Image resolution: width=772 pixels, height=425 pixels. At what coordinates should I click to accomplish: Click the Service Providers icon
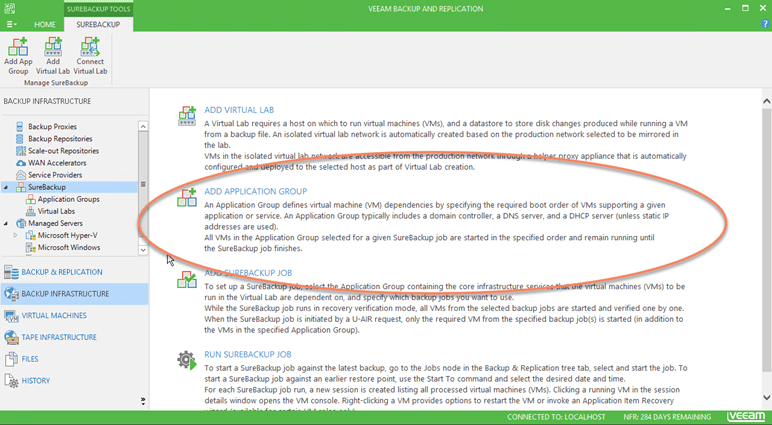21,175
